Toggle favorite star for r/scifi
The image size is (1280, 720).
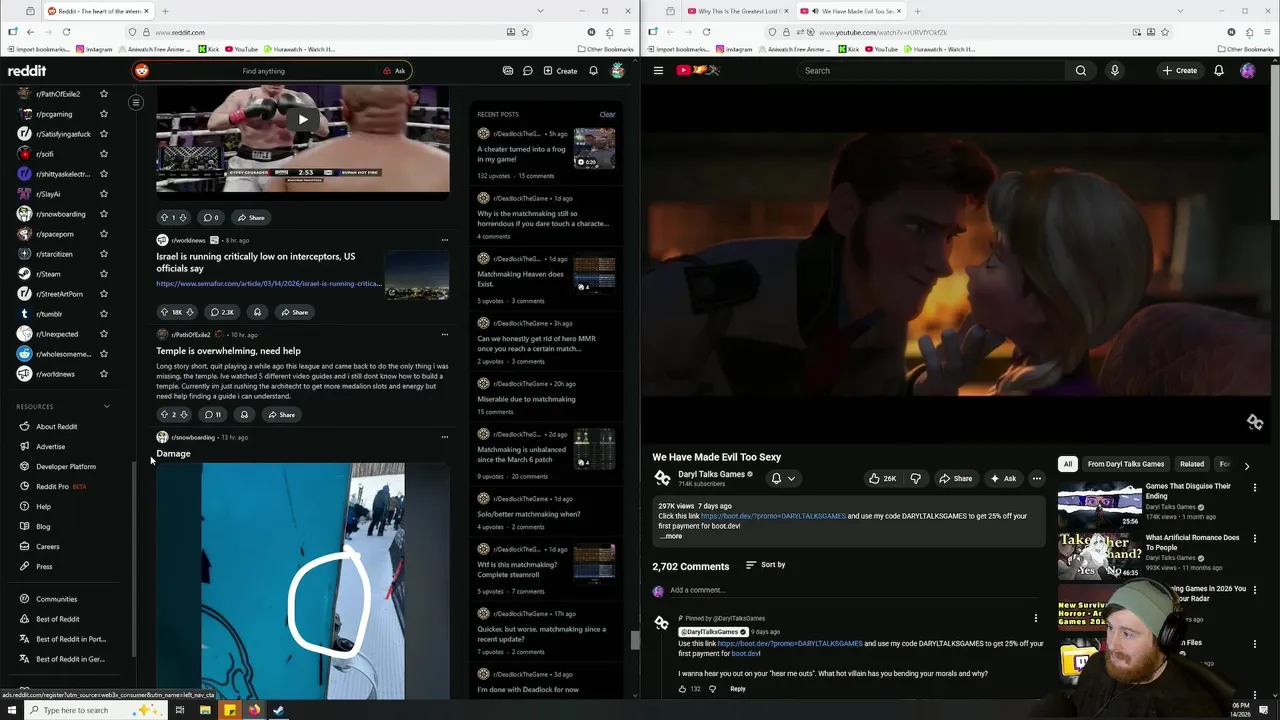[103, 154]
